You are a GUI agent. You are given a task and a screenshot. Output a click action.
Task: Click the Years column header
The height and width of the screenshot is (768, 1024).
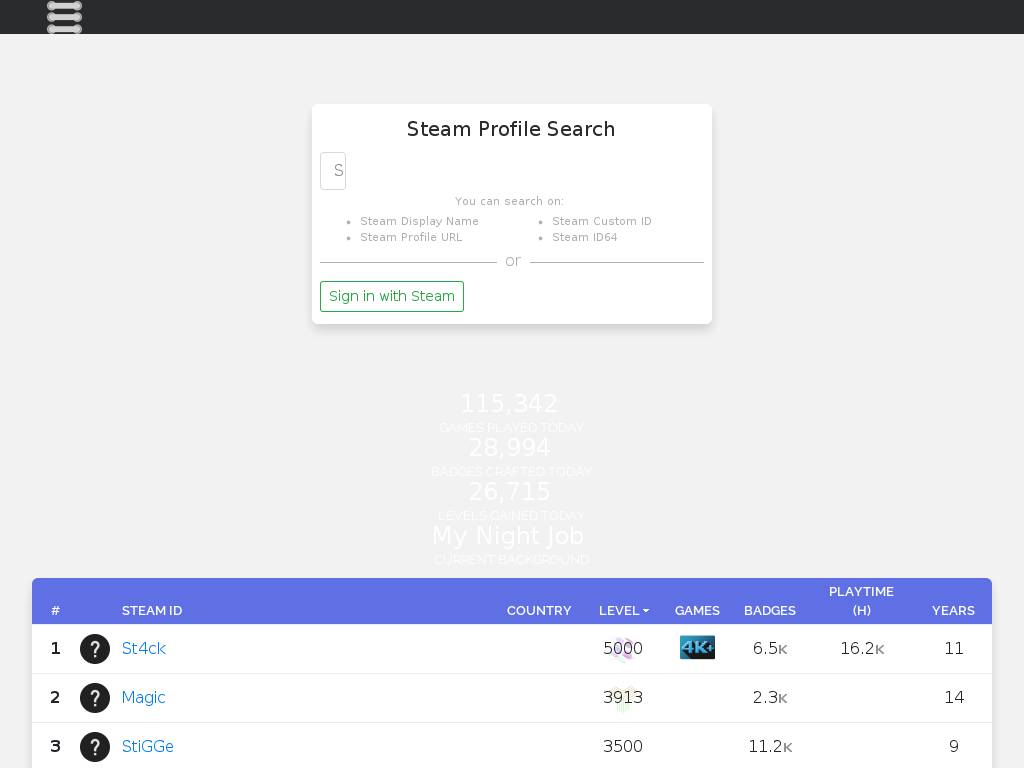tap(953, 610)
